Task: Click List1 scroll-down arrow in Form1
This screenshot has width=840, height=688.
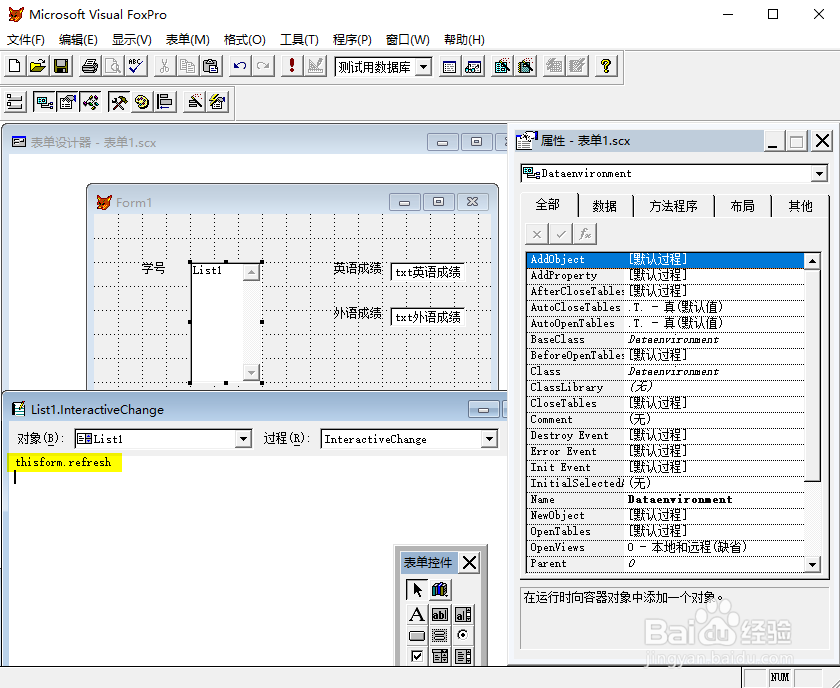Action: pos(251,372)
